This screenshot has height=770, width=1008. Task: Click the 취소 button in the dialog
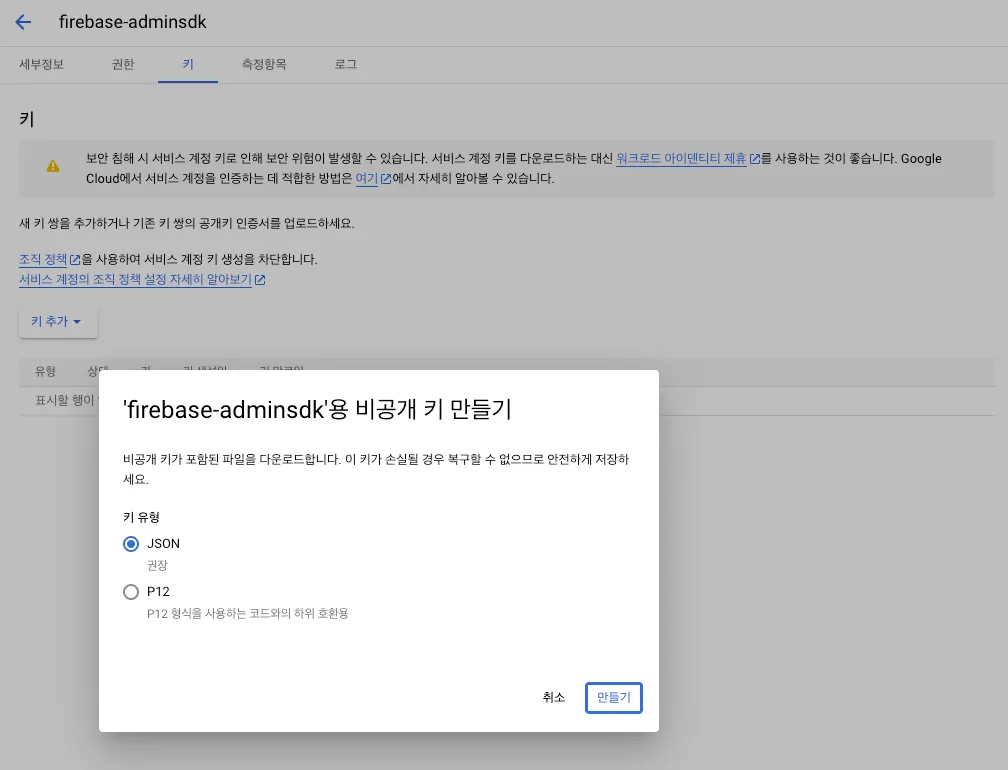[554, 697]
